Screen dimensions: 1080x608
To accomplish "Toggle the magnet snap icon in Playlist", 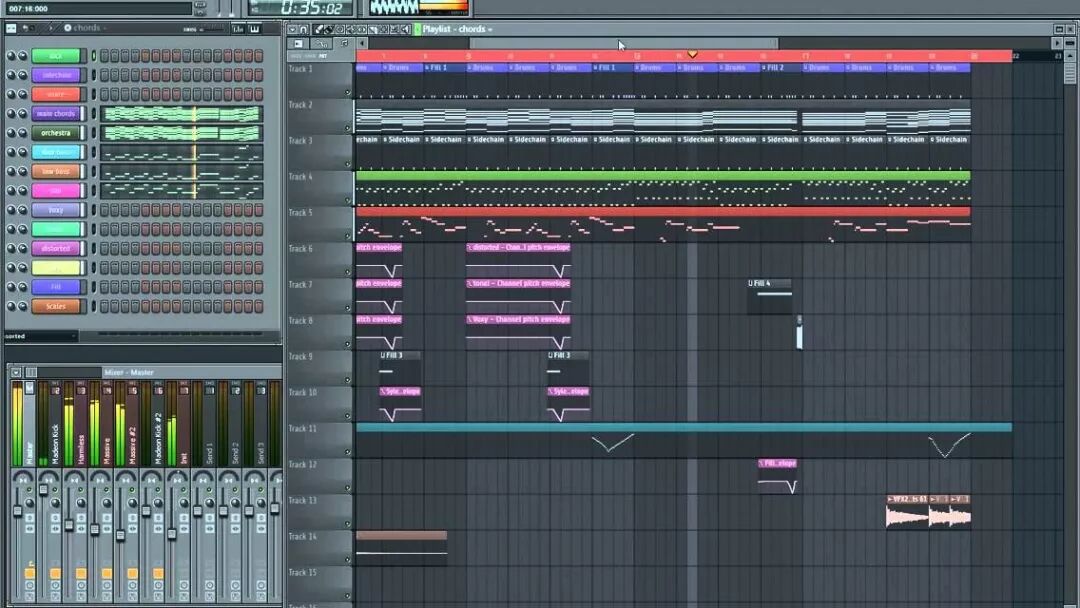I will 304,29.
